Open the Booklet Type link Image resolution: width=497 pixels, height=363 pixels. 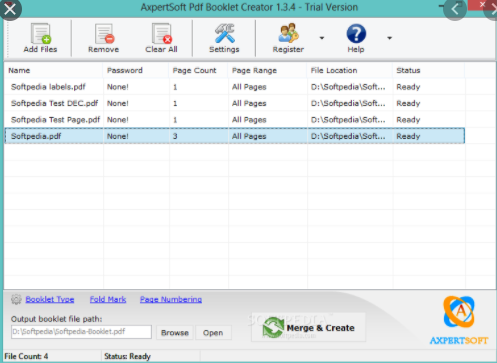click(50, 299)
